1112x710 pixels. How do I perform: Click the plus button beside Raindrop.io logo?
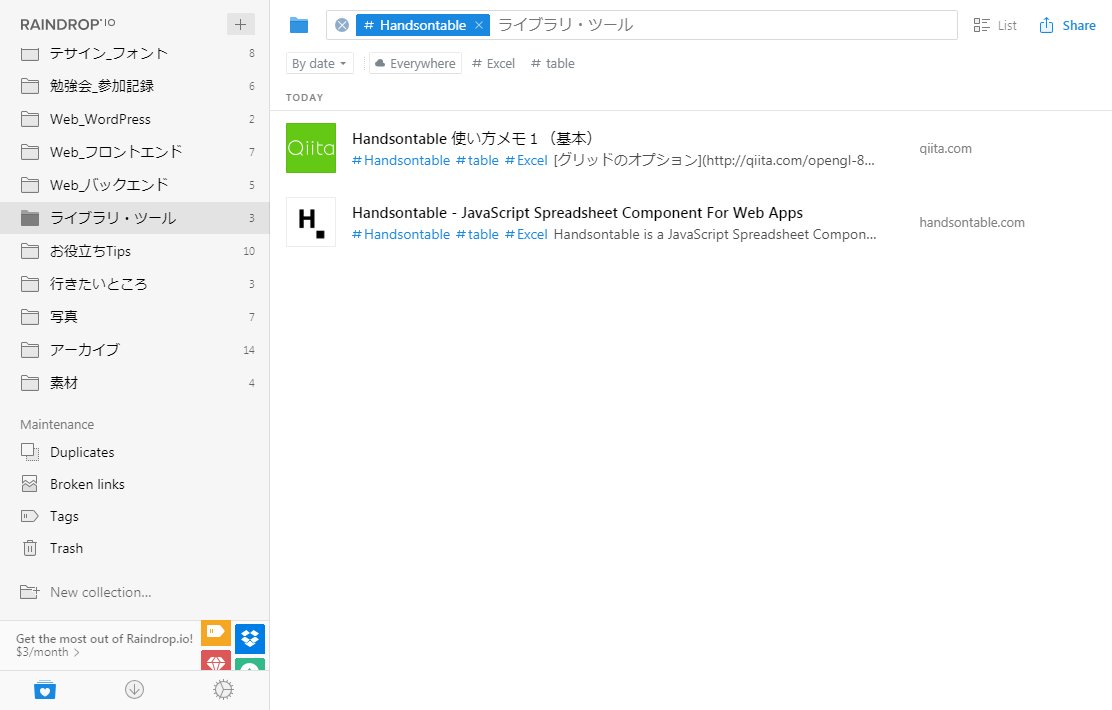pos(240,24)
